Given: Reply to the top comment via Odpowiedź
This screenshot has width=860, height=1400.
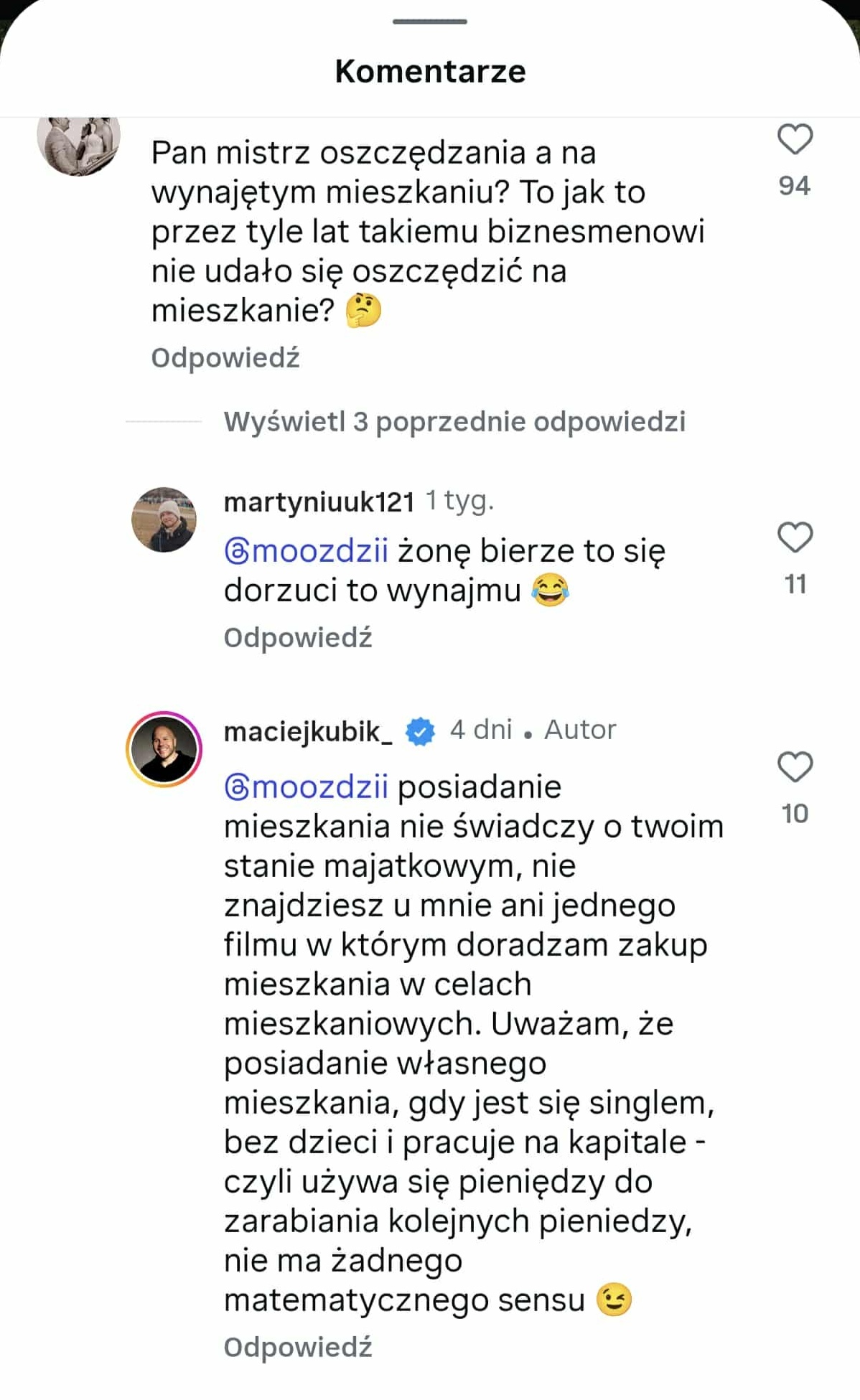Looking at the screenshot, I should (225, 357).
